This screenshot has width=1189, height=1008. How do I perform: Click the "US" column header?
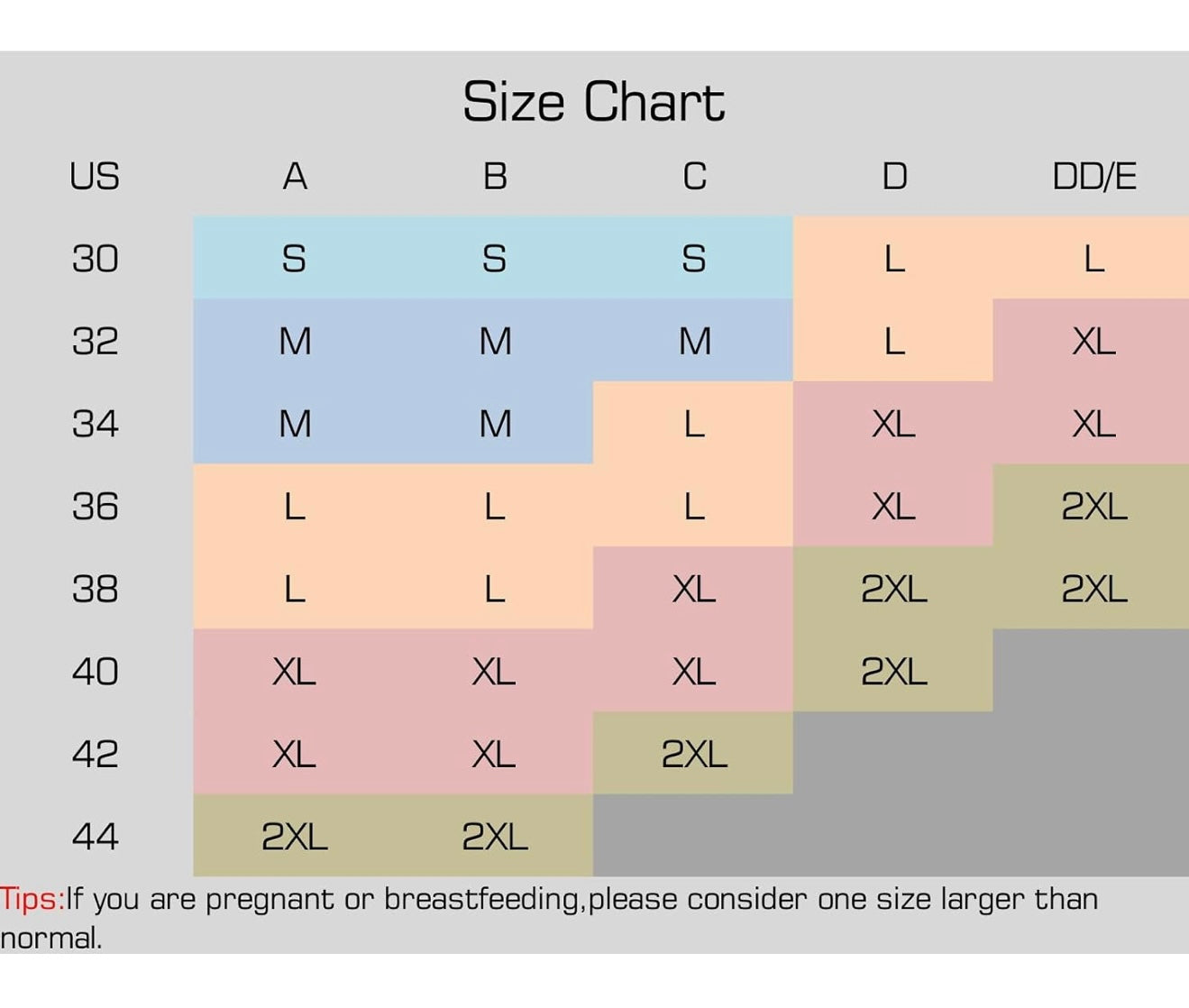(95, 176)
